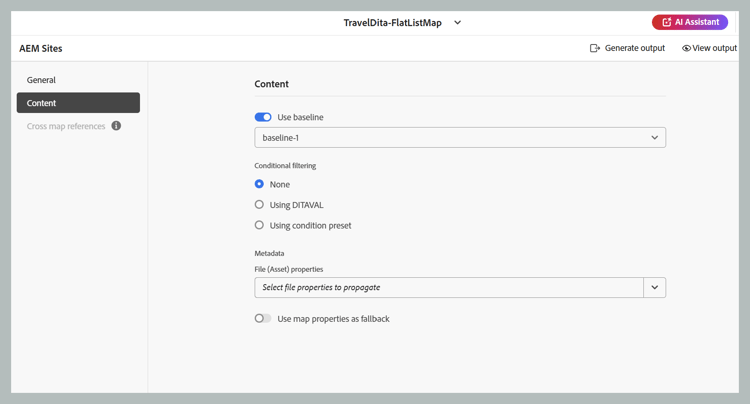
Task: Open the Cross map references tab
Action: click(66, 126)
